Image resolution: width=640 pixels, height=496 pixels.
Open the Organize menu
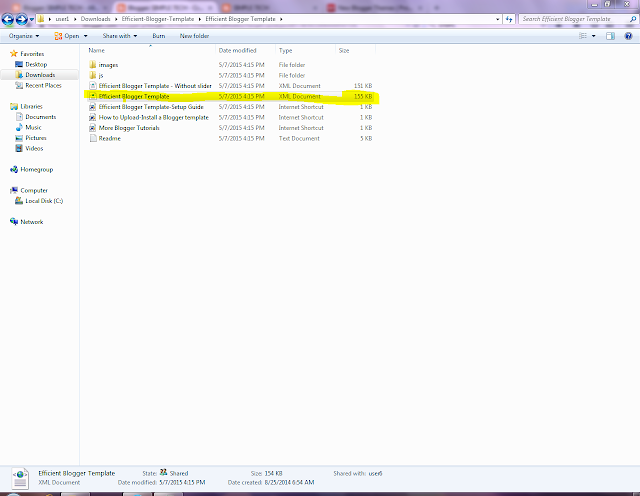click(24, 36)
